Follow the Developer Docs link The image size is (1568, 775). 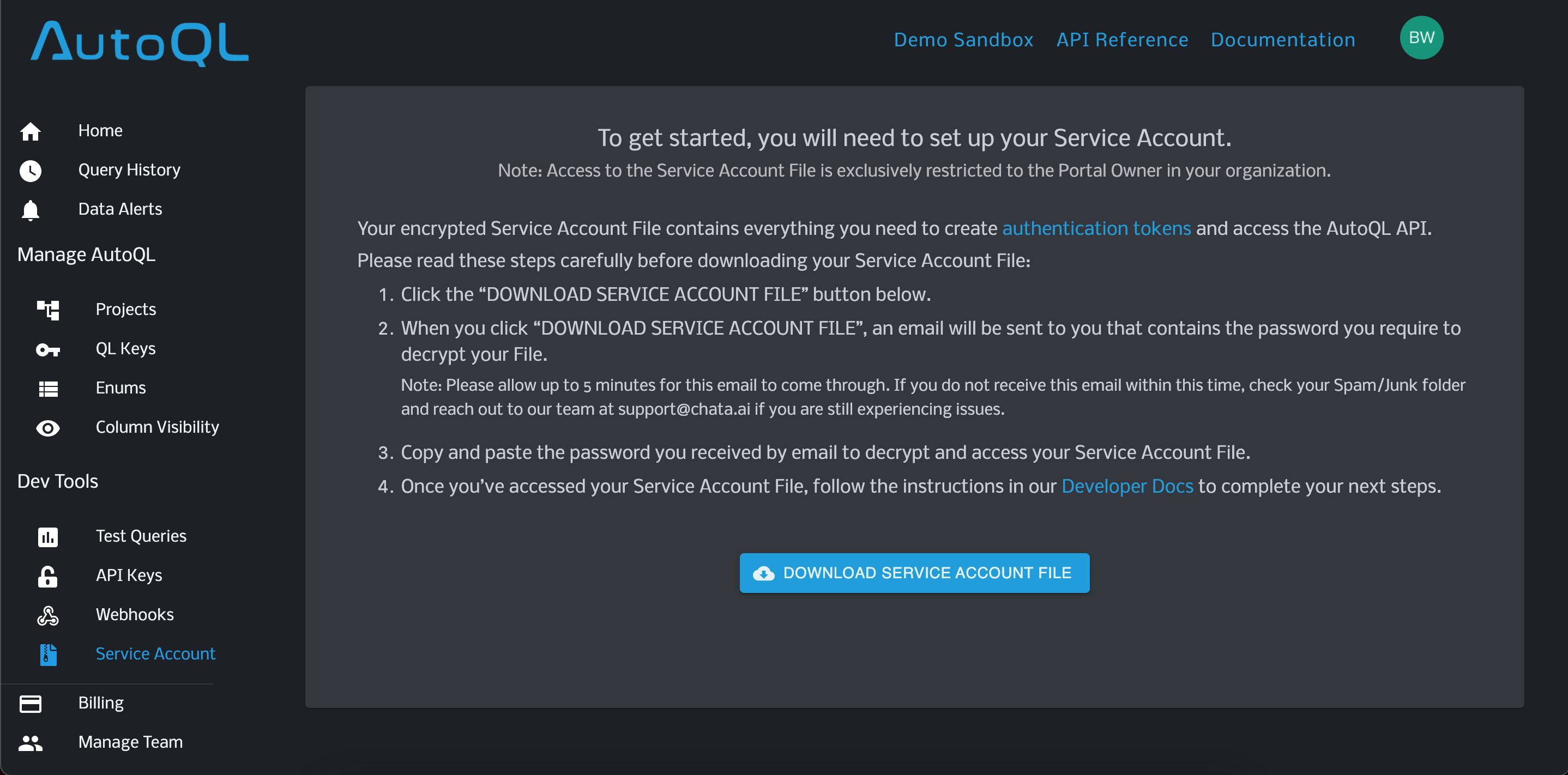pos(1127,486)
